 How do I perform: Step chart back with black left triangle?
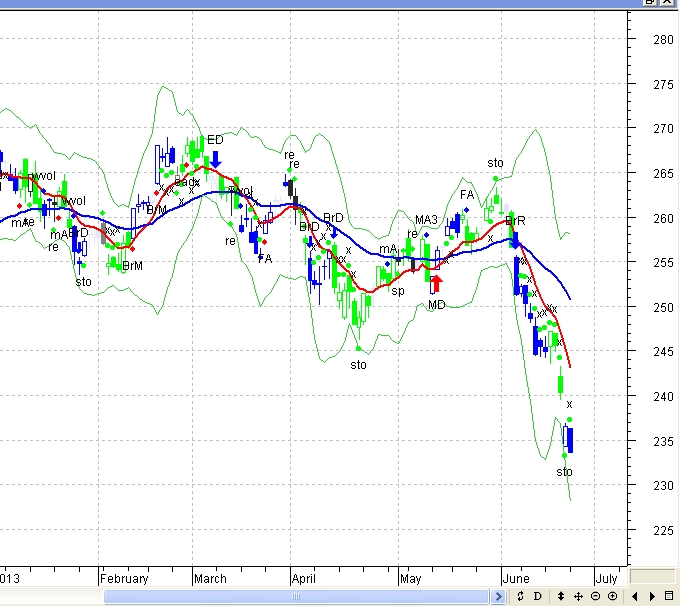(x=635, y=596)
